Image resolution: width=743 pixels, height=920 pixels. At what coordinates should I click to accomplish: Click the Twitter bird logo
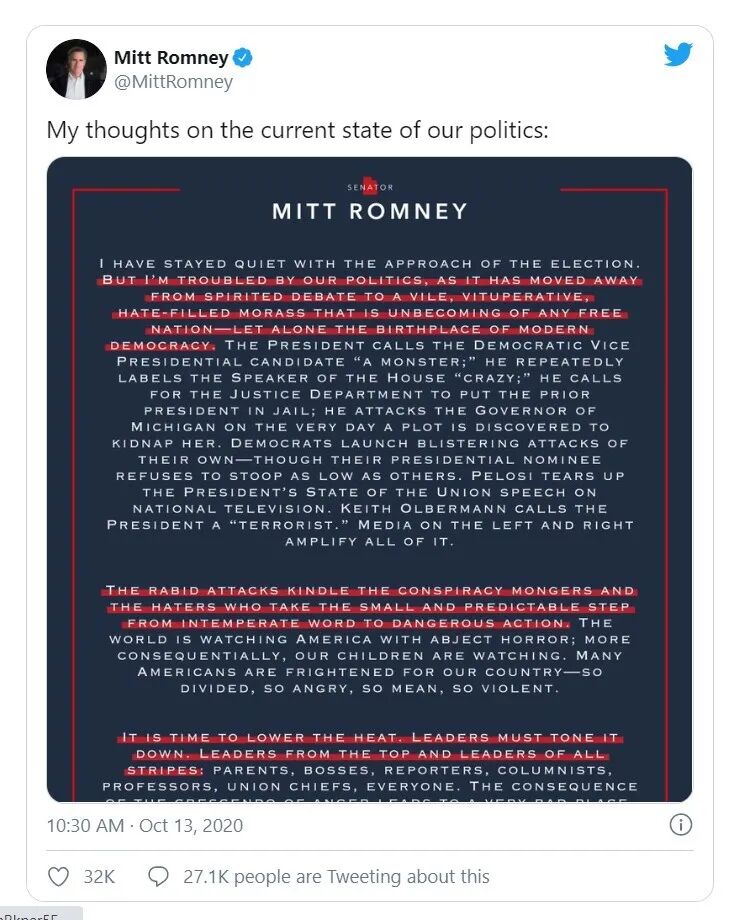click(x=678, y=54)
